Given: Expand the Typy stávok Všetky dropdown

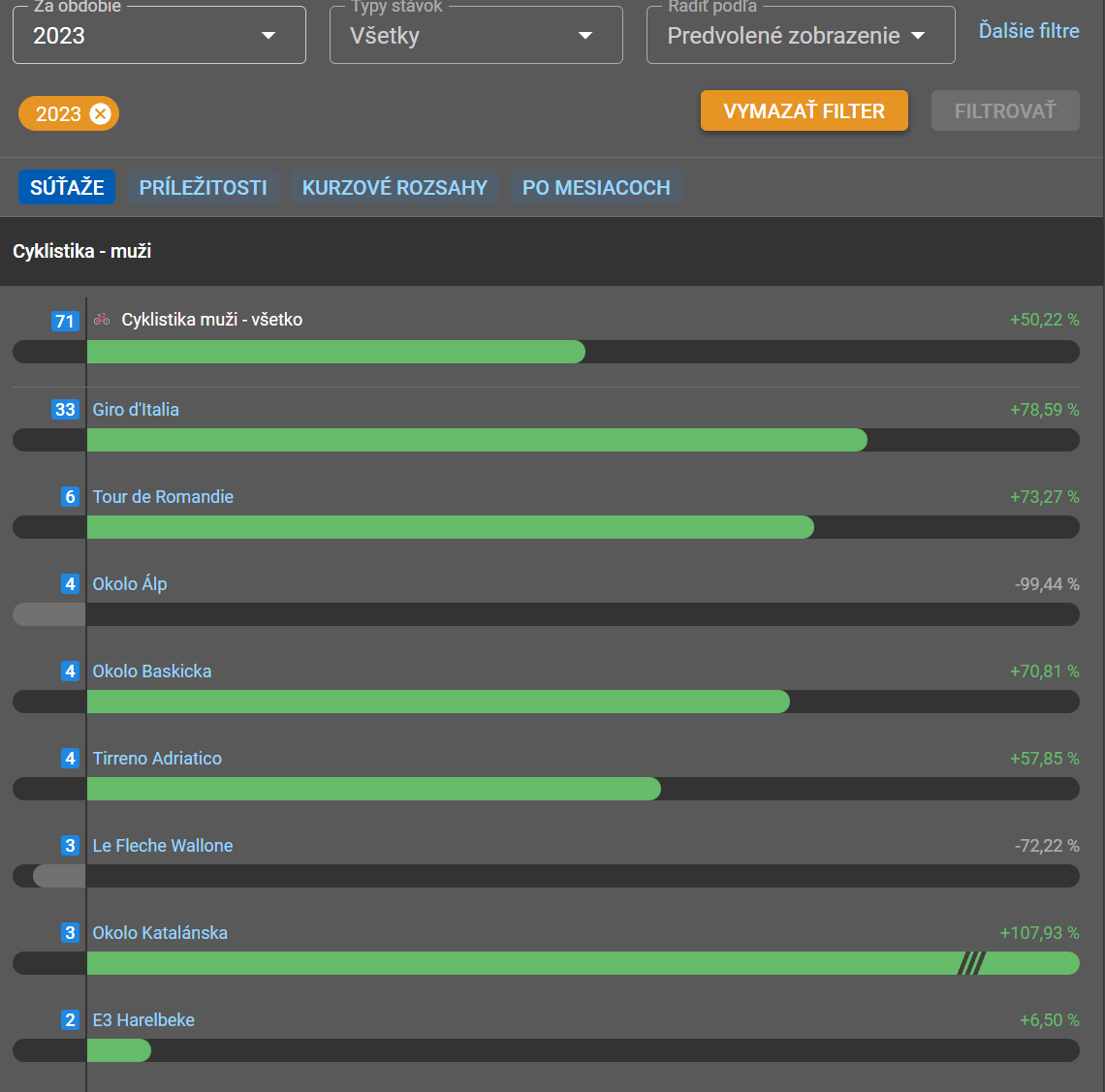Looking at the screenshot, I should tap(475, 36).
